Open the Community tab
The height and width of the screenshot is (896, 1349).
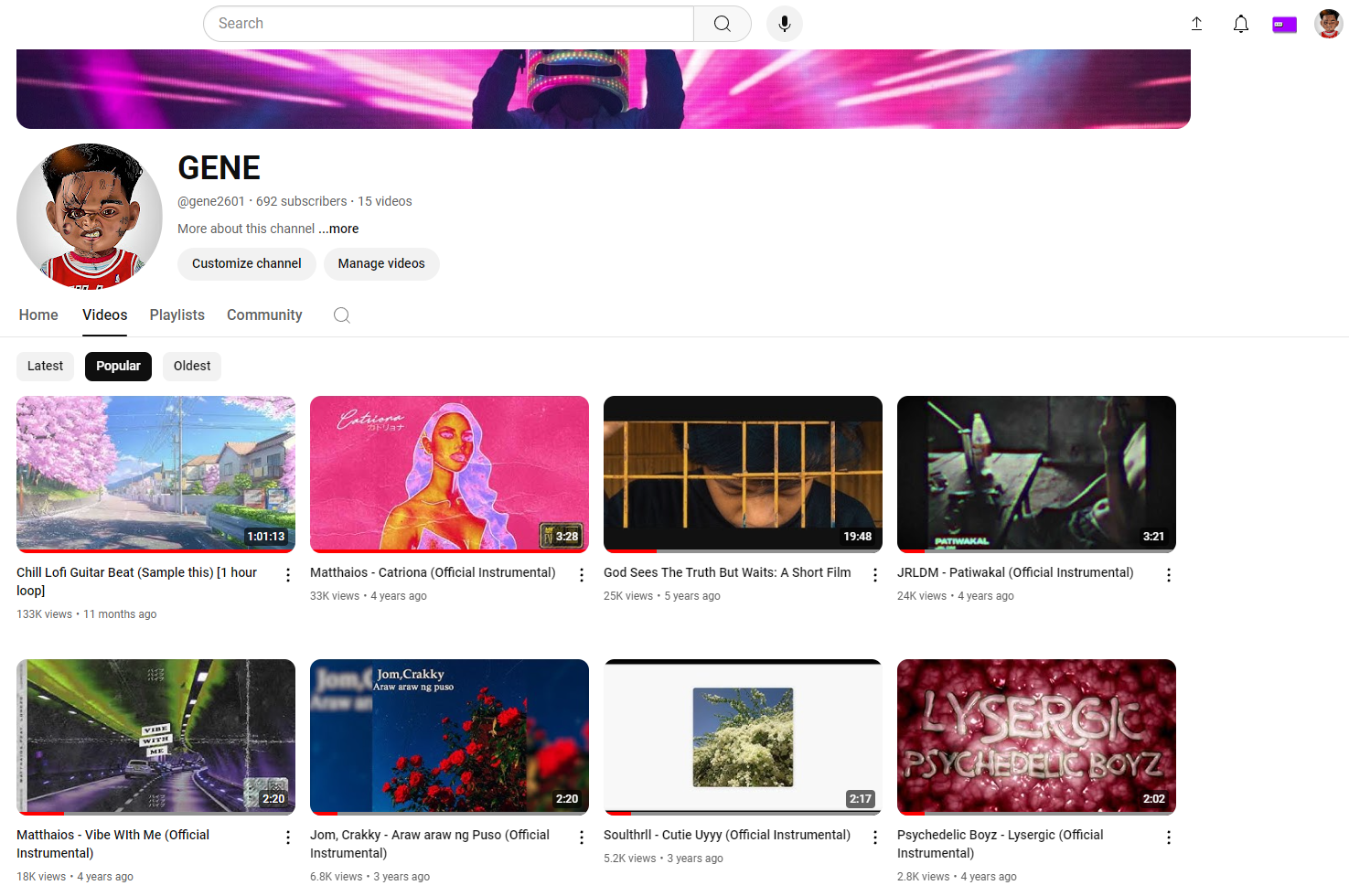click(264, 315)
